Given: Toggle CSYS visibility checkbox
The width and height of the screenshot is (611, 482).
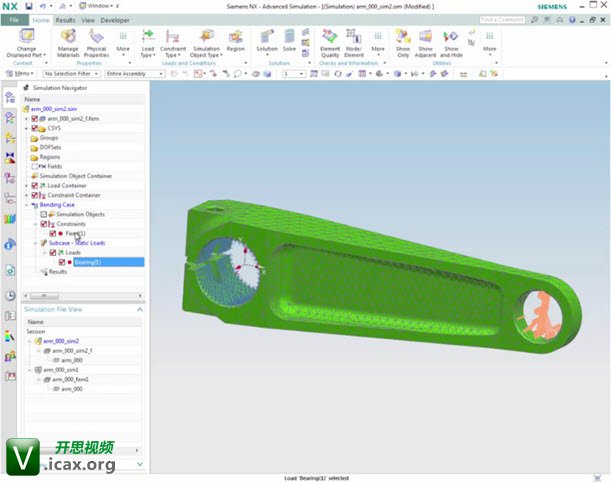Looking at the screenshot, I should coord(35,128).
